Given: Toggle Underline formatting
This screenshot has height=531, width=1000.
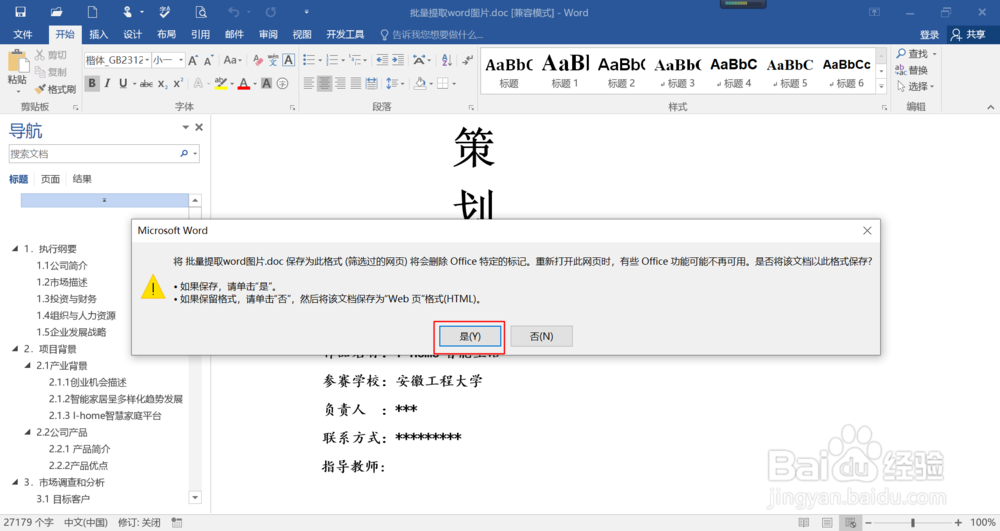Looking at the screenshot, I should tap(122, 84).
